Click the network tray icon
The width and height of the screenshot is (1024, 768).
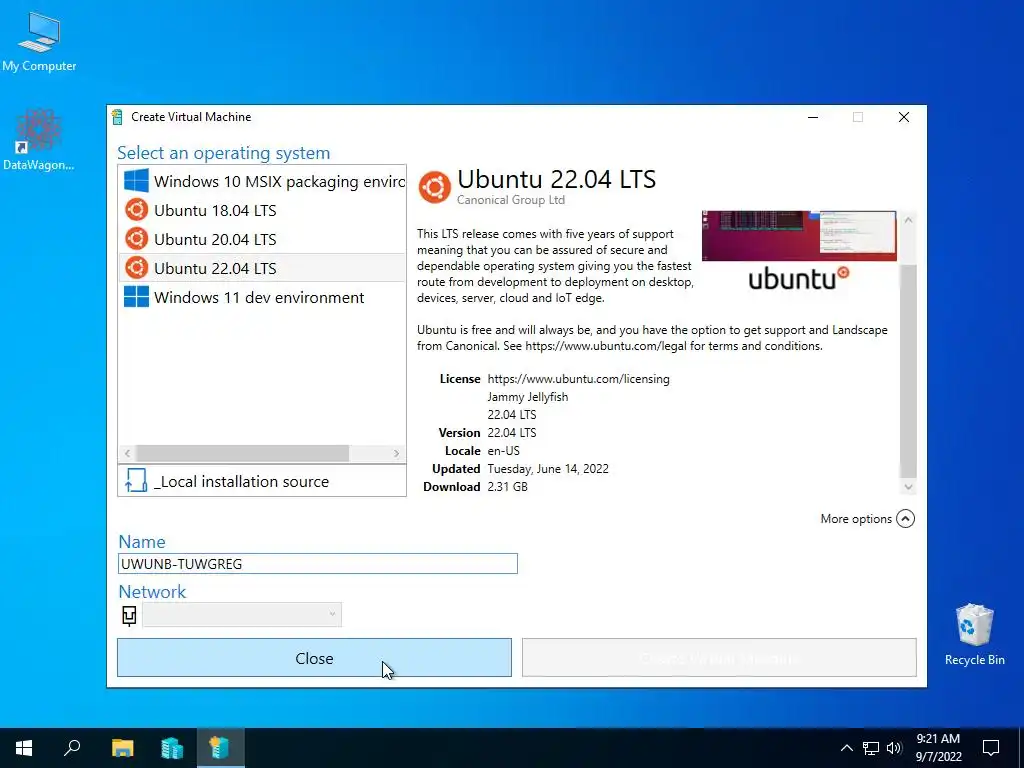[871, 748]
